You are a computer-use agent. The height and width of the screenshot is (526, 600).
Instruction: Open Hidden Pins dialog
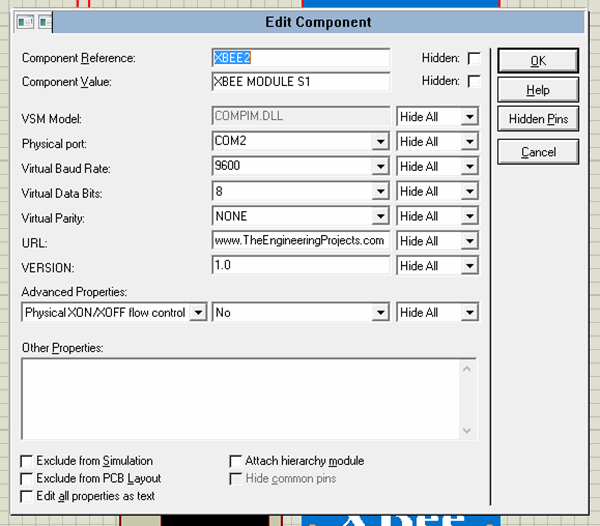pos(538,119)
